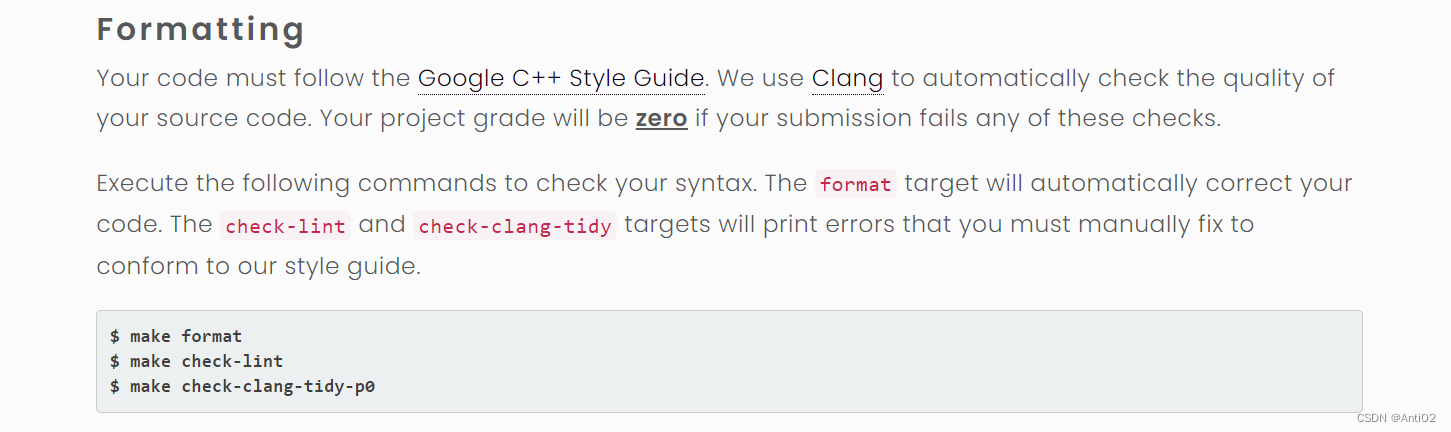Click the '$ make check-clang-tidy-p0' command line
The width and height of the screenshot is (1451, 432).
(x=242, y=386)
